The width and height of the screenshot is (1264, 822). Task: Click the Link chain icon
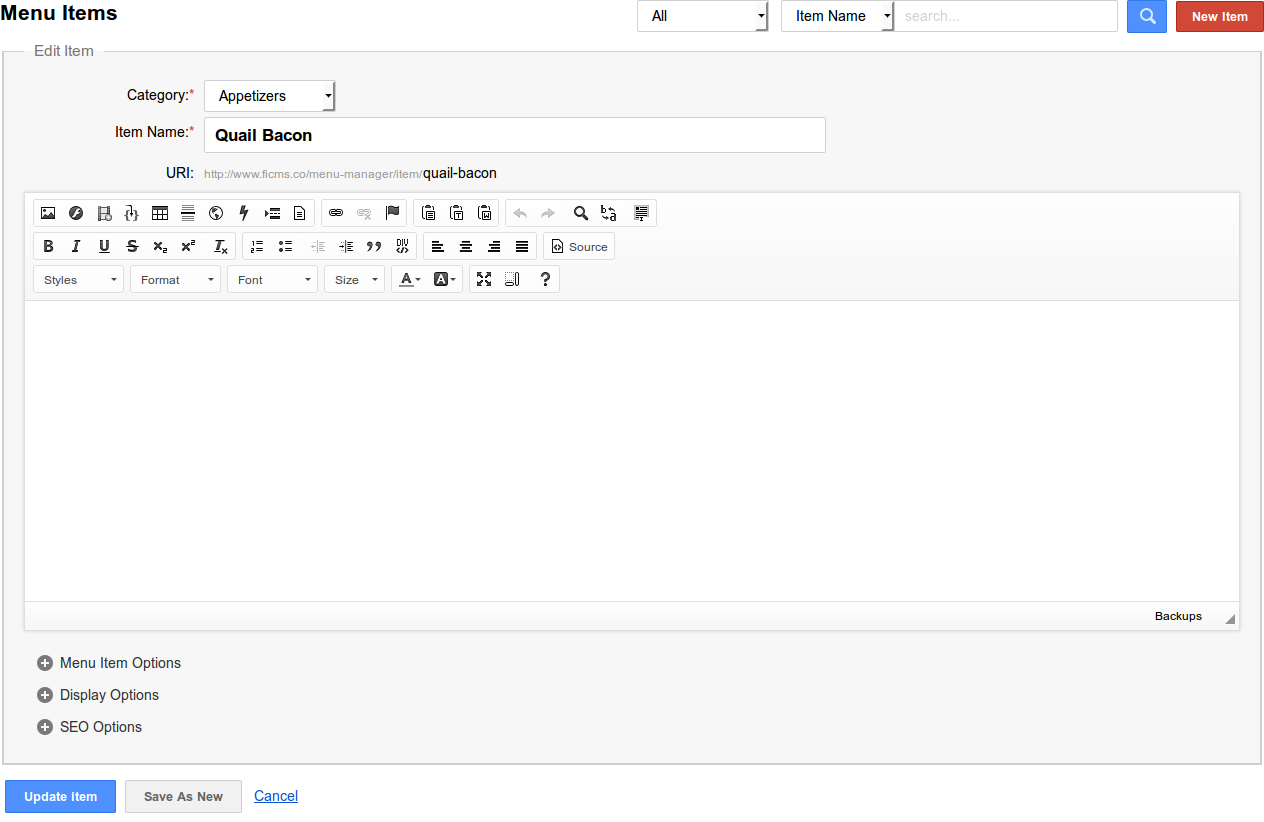(x=336, y=213)
